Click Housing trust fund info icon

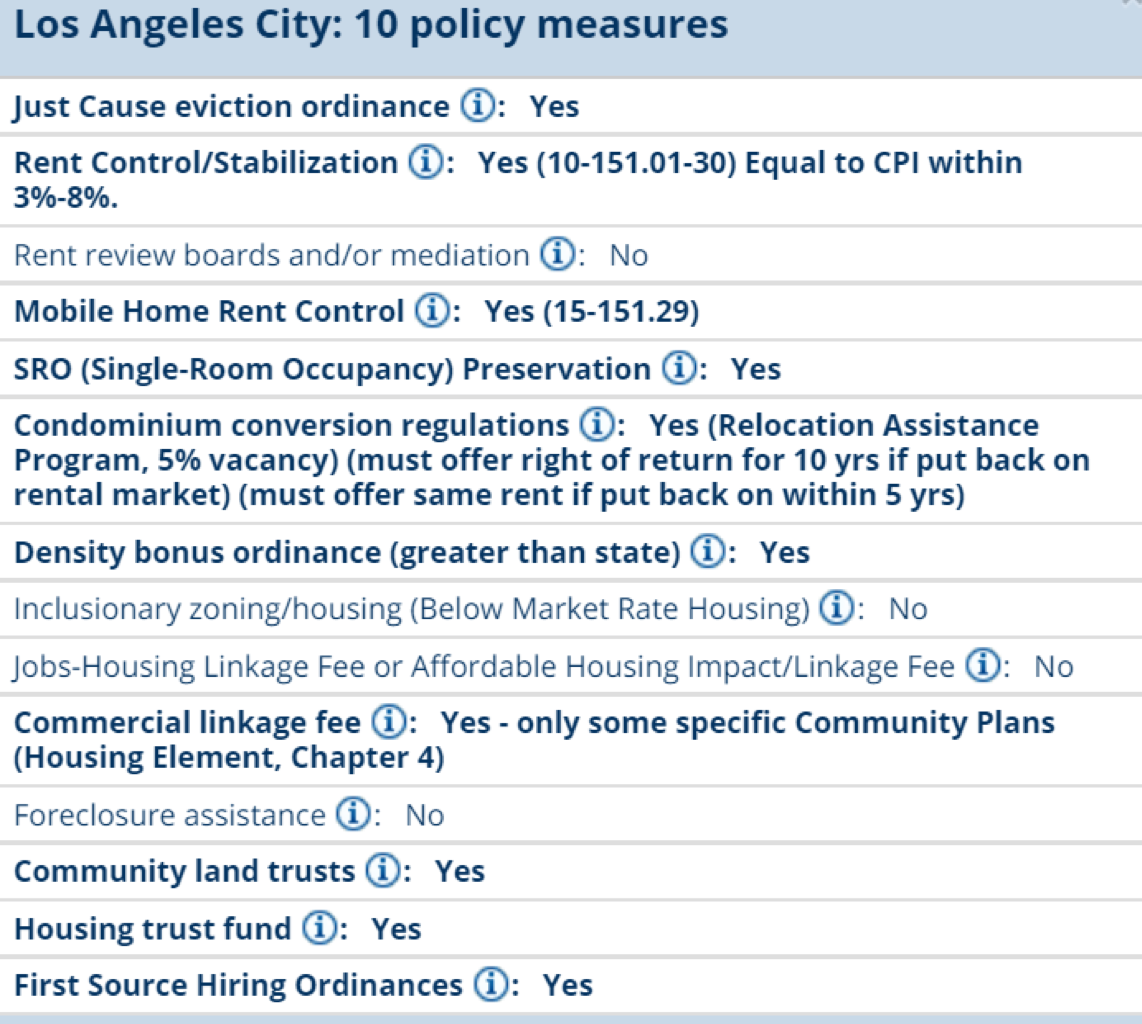[x=320, y=928]
